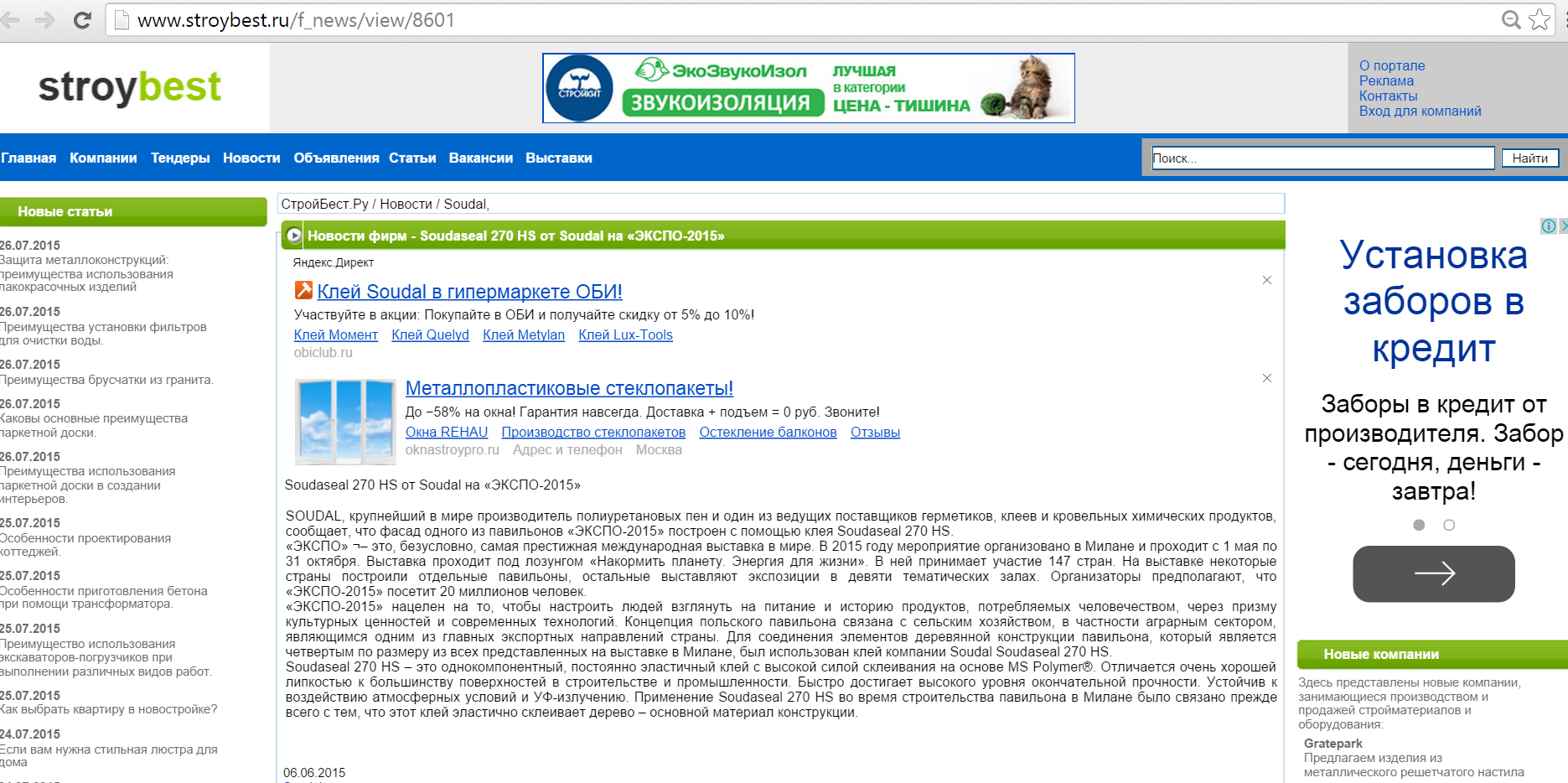This screenshot has width=1568, height=783.
Task: Open the Реклама link
Action: tap(1386, 80)
